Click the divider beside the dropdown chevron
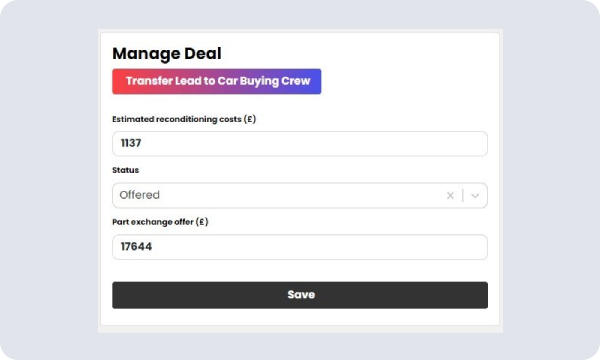601x361 pixels. coord(463,195)
